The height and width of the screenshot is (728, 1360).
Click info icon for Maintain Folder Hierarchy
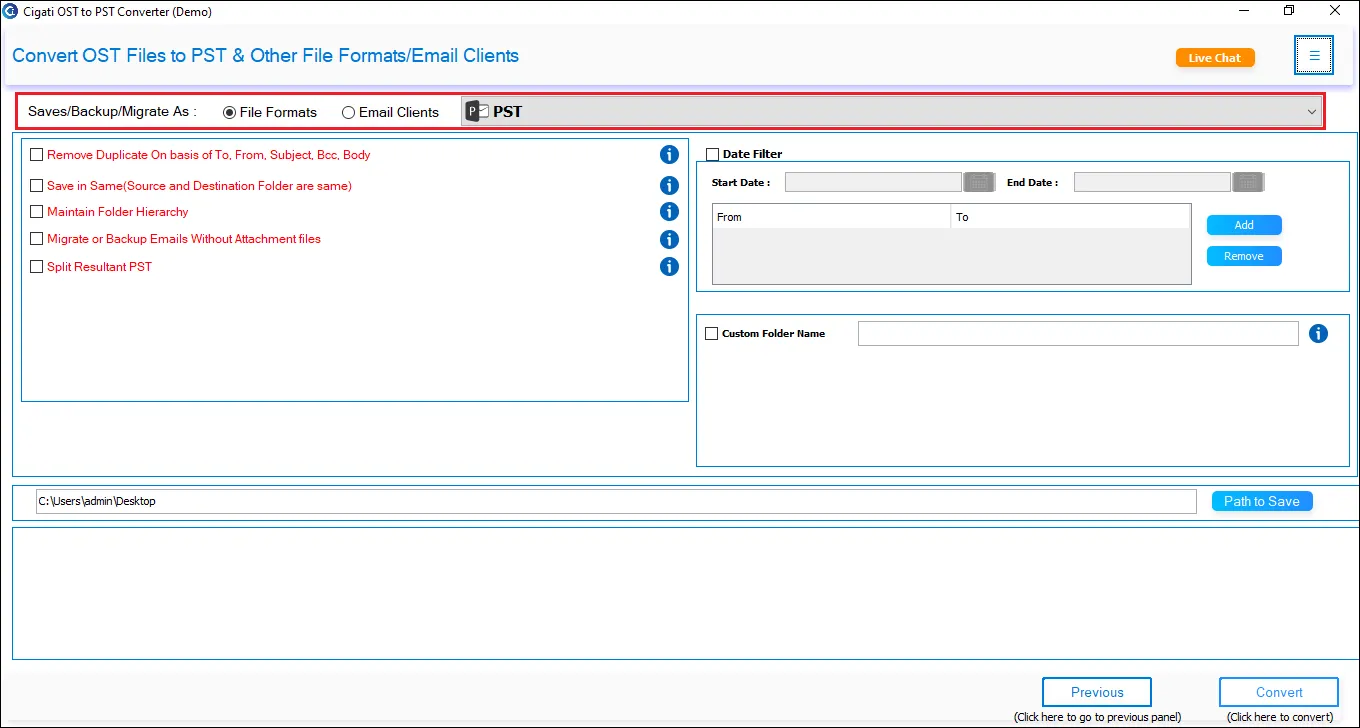669,211
